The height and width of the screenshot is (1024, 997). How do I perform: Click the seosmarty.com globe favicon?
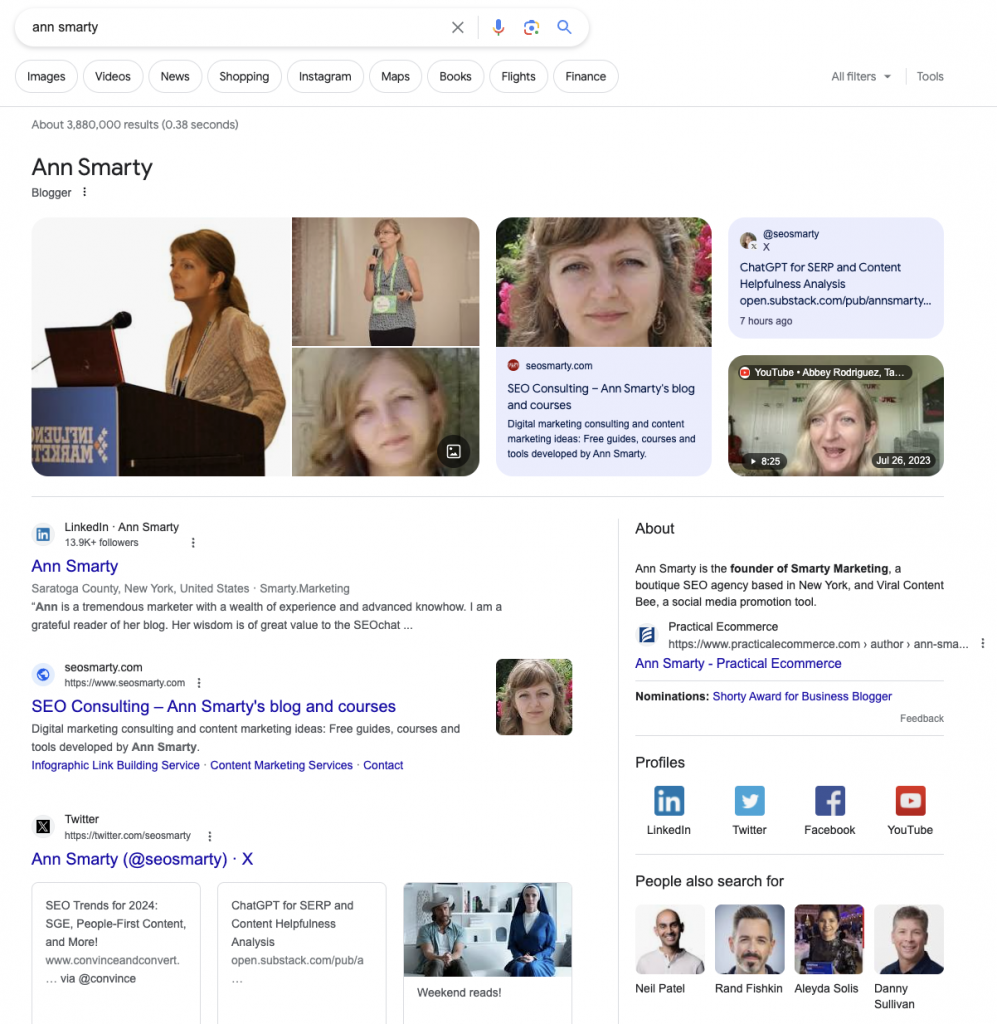click(x=43, y=674)
